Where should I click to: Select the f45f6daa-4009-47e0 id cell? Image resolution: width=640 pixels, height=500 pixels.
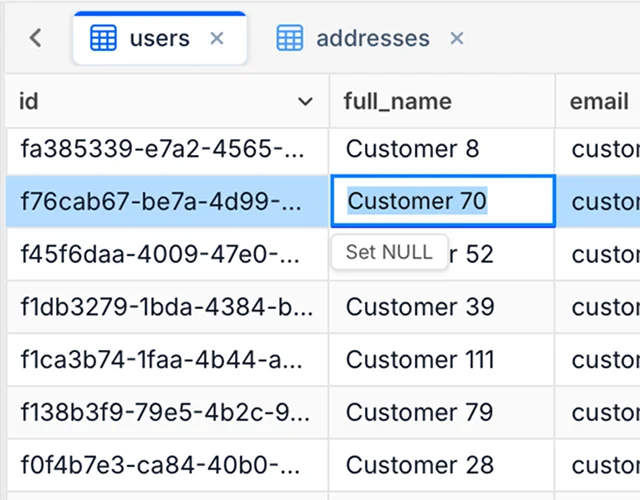[167, 254]
